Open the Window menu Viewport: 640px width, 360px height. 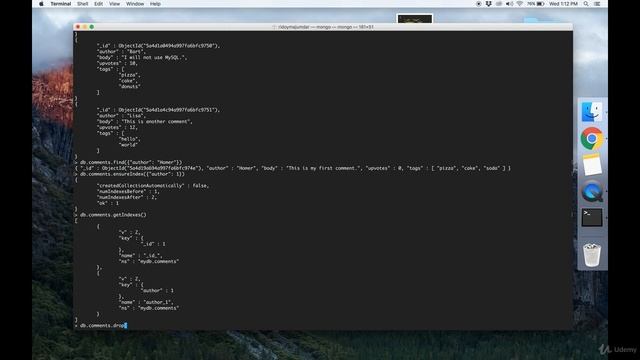point(135,4)
